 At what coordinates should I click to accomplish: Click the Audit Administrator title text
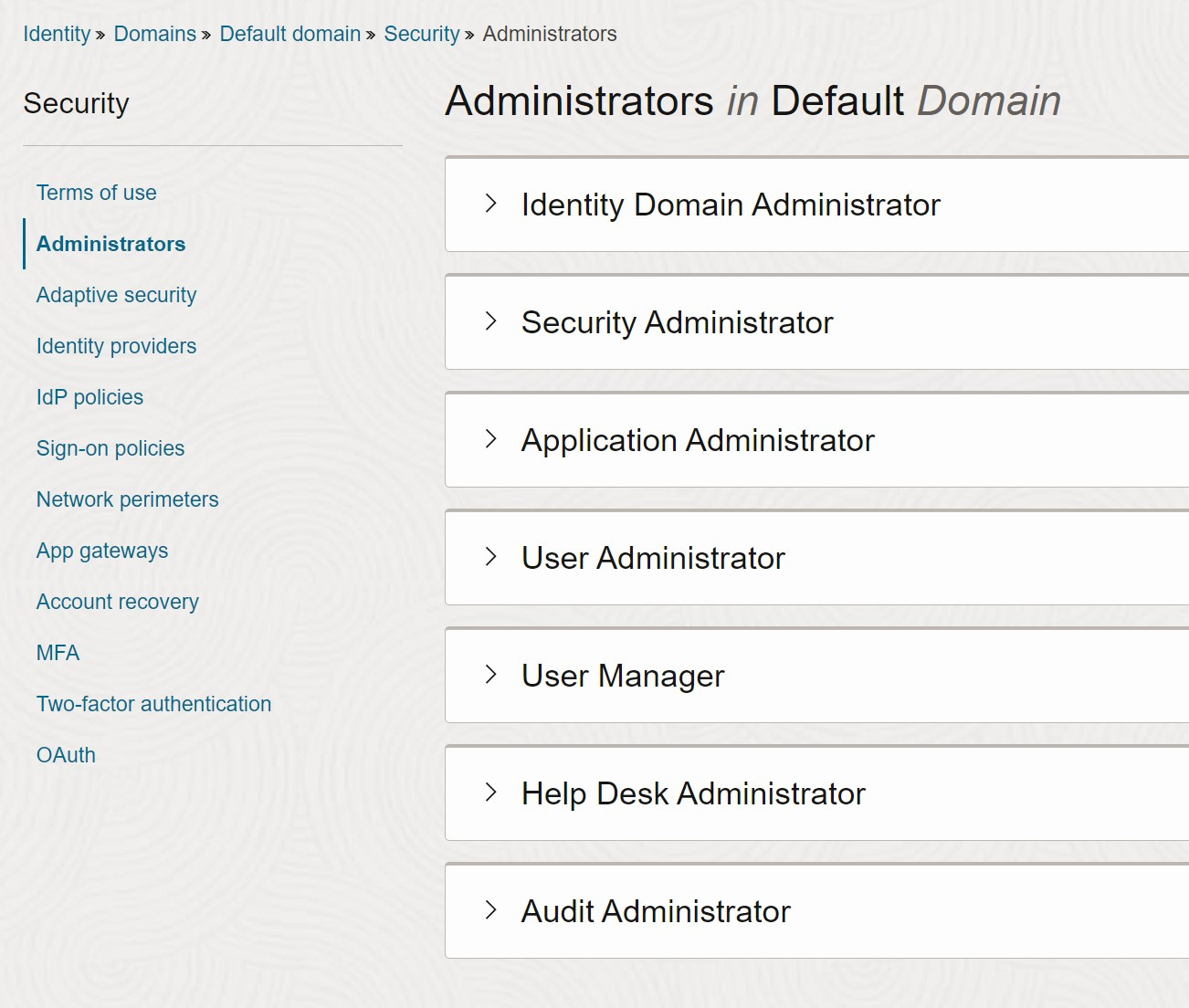tap(656, 911)
